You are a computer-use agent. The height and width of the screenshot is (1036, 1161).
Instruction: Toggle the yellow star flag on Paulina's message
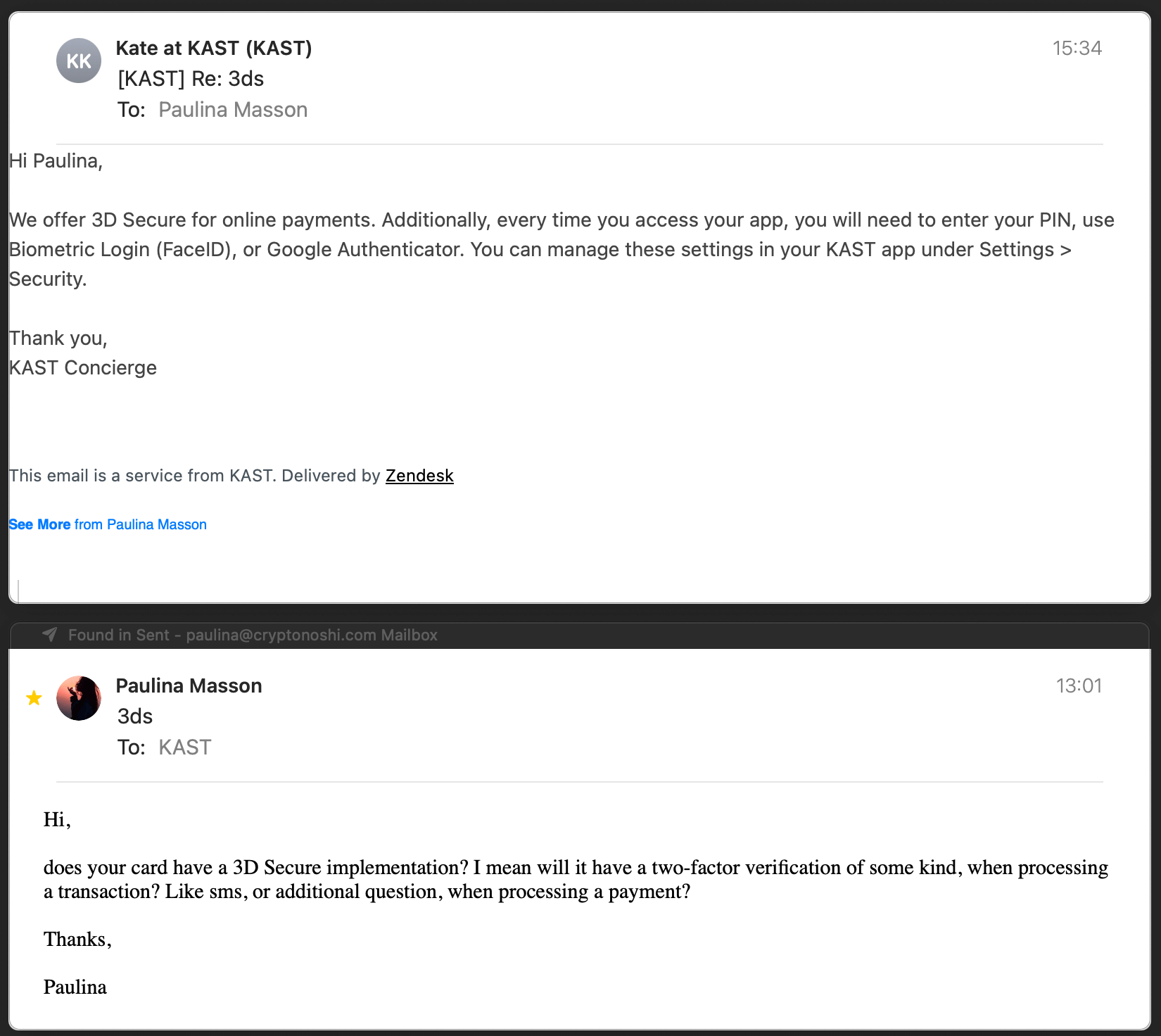(34, 698)
